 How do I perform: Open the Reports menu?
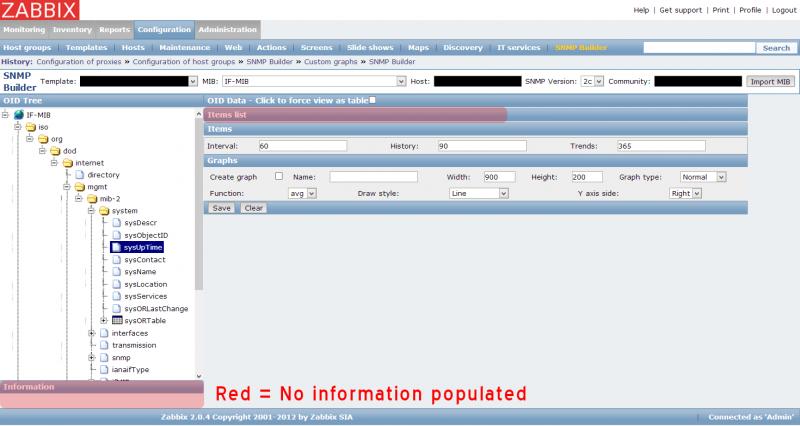click(x=114, y=30)
